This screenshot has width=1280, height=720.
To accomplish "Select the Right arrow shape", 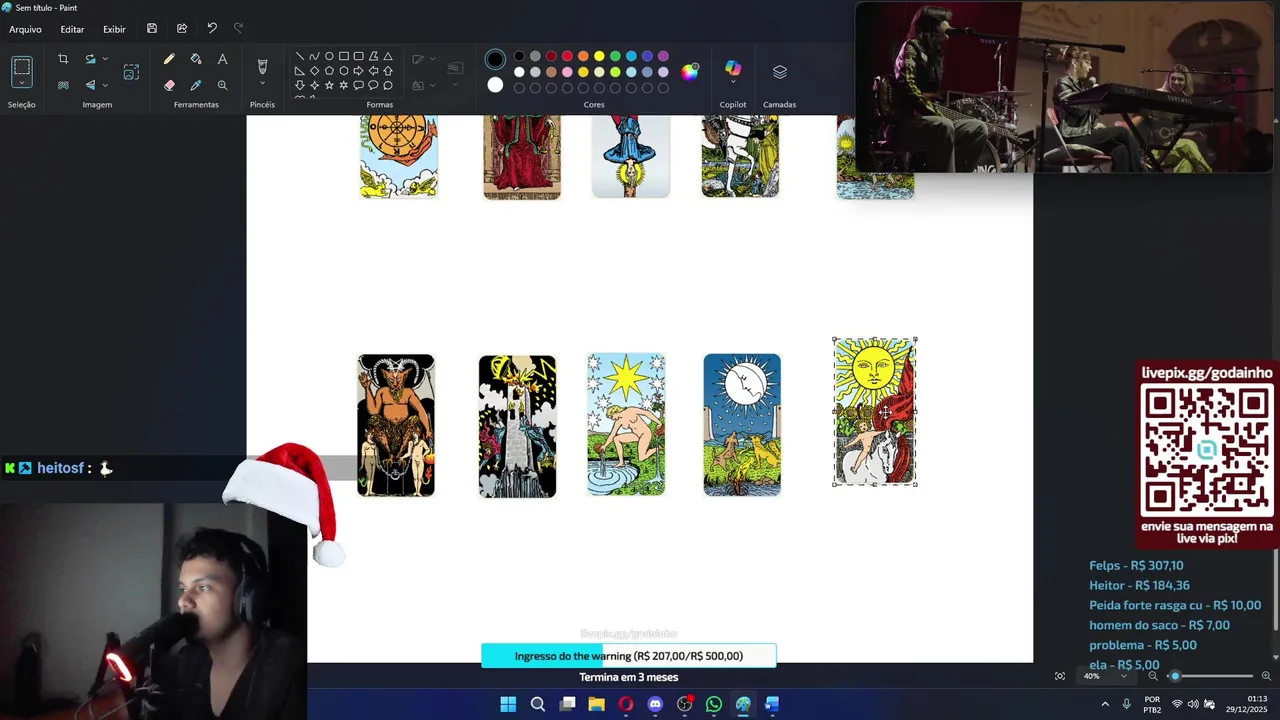I will (x=358, y=71).
